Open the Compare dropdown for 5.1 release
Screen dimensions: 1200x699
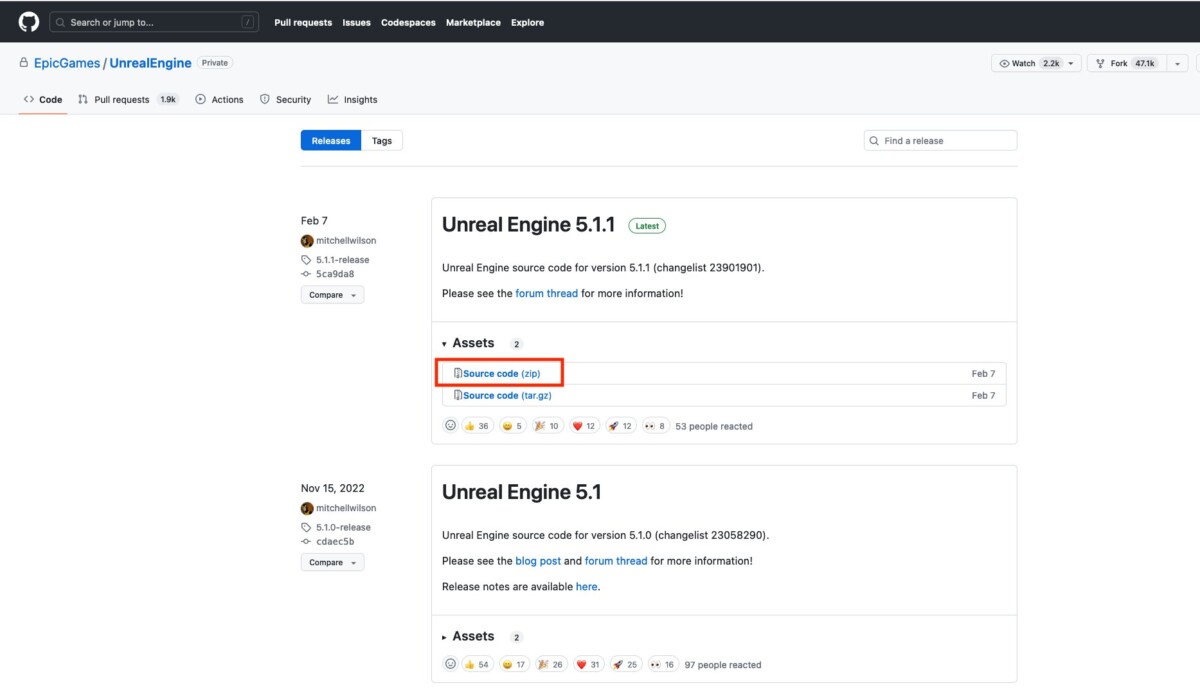[x=332, y=563]
